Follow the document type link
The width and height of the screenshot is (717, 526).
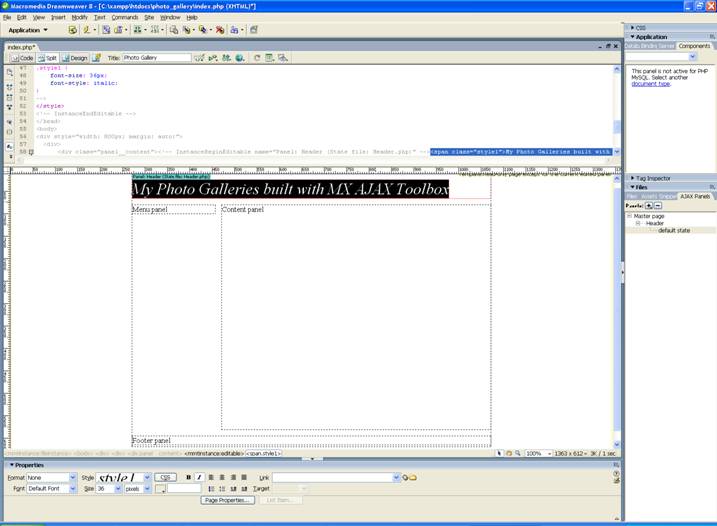(651, 84)
